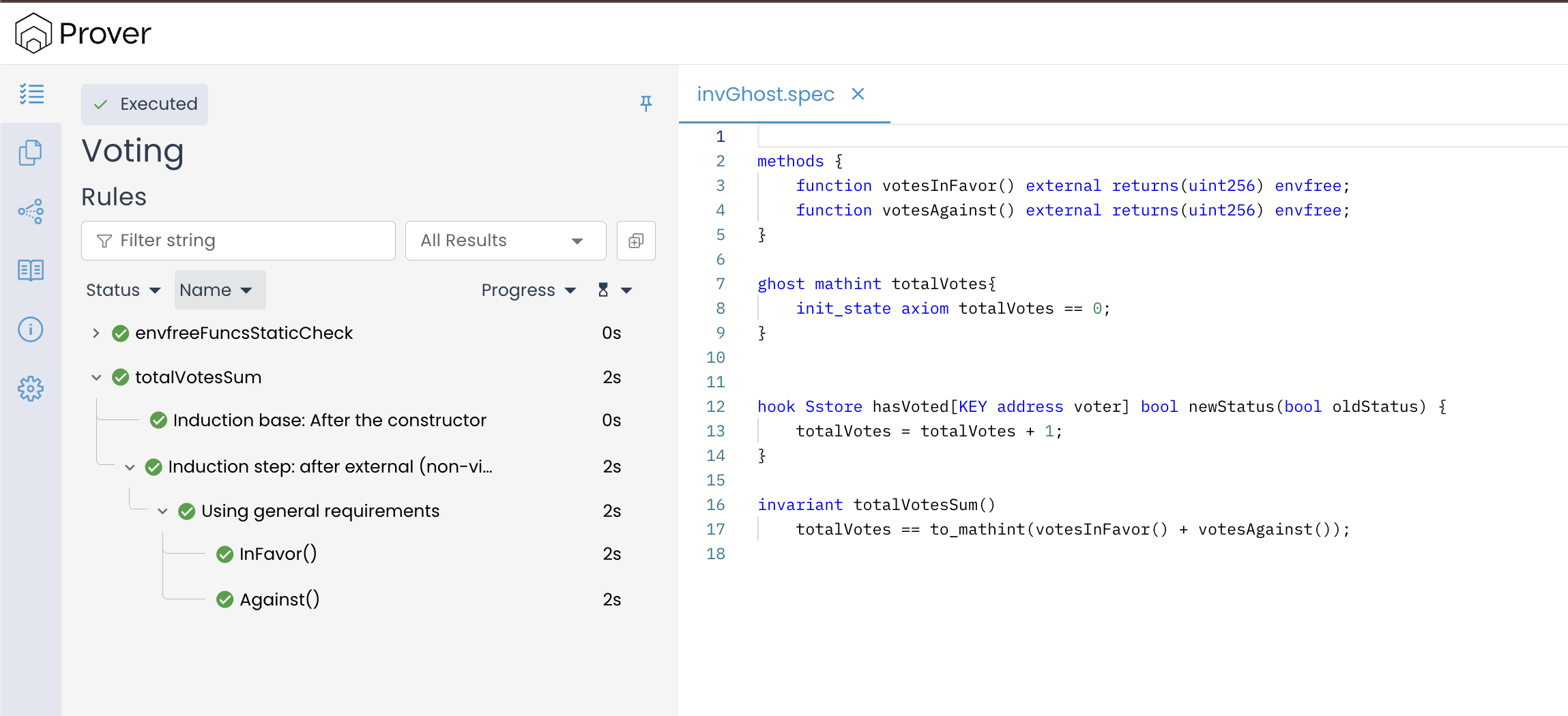Open the call graph sidebar icon
Screen dimensions: 1568x716
(31, 211)
